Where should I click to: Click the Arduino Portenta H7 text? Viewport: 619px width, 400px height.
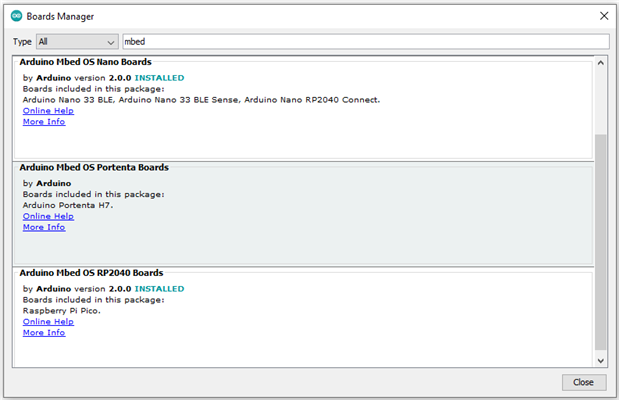[x=68, y=205]
